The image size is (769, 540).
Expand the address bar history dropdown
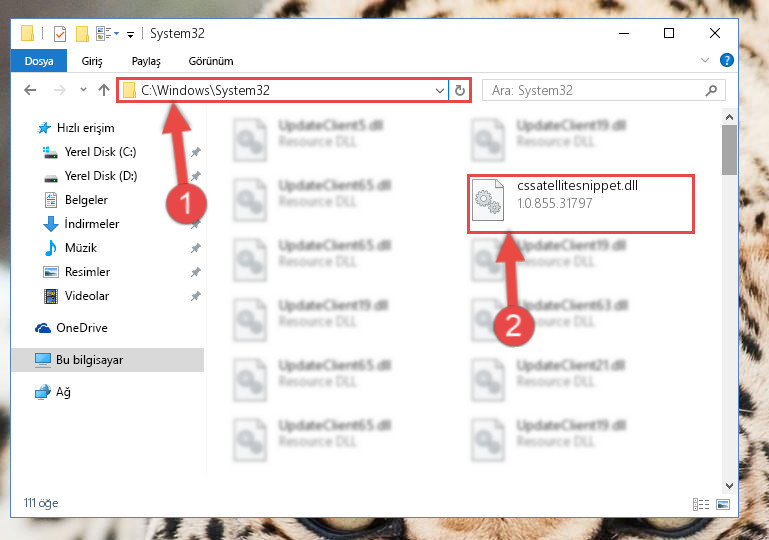439,91
